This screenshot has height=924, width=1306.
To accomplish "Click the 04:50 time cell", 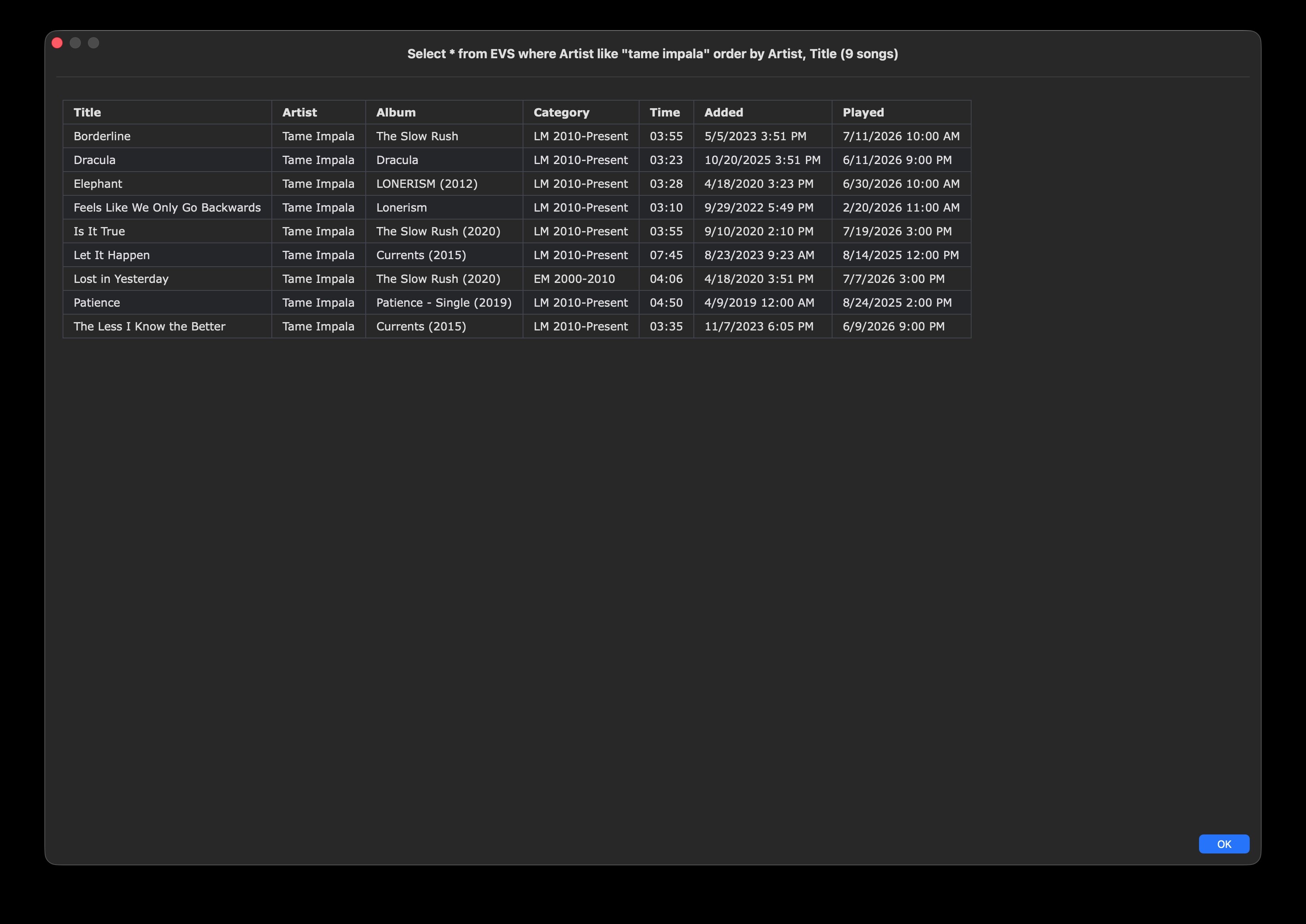I will [666, 303].
